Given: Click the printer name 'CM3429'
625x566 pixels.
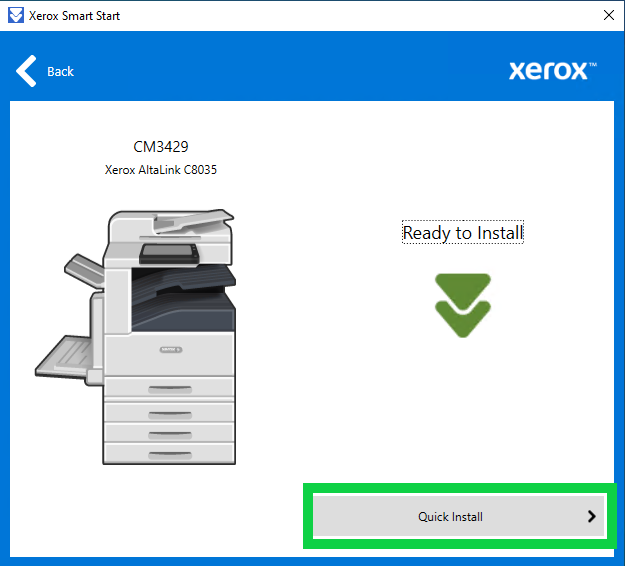Looking at the screenshot, I should tap(161, 147).
